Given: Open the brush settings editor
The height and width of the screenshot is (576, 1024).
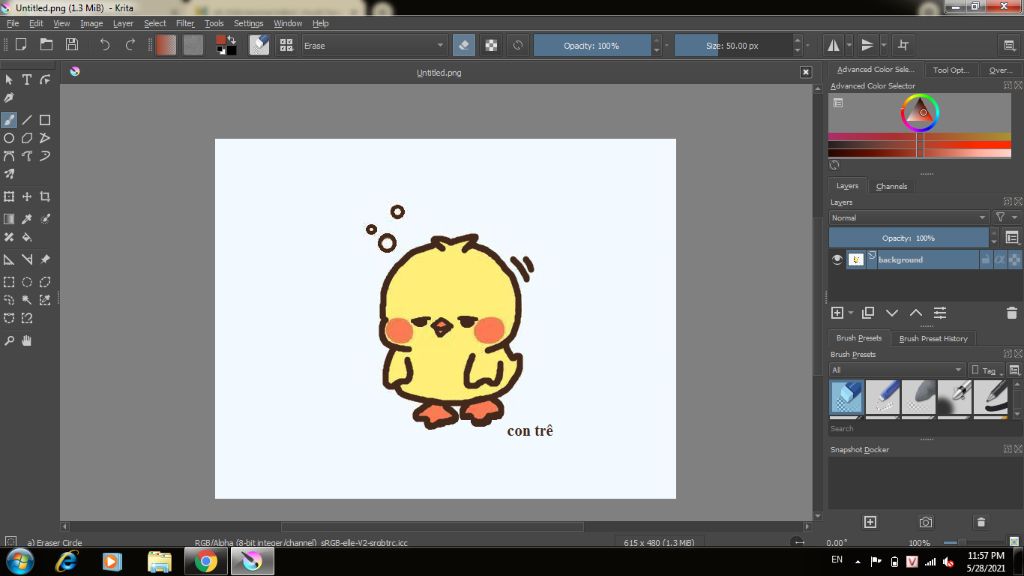Looking at the screenshot, I should tap(259, 45).
